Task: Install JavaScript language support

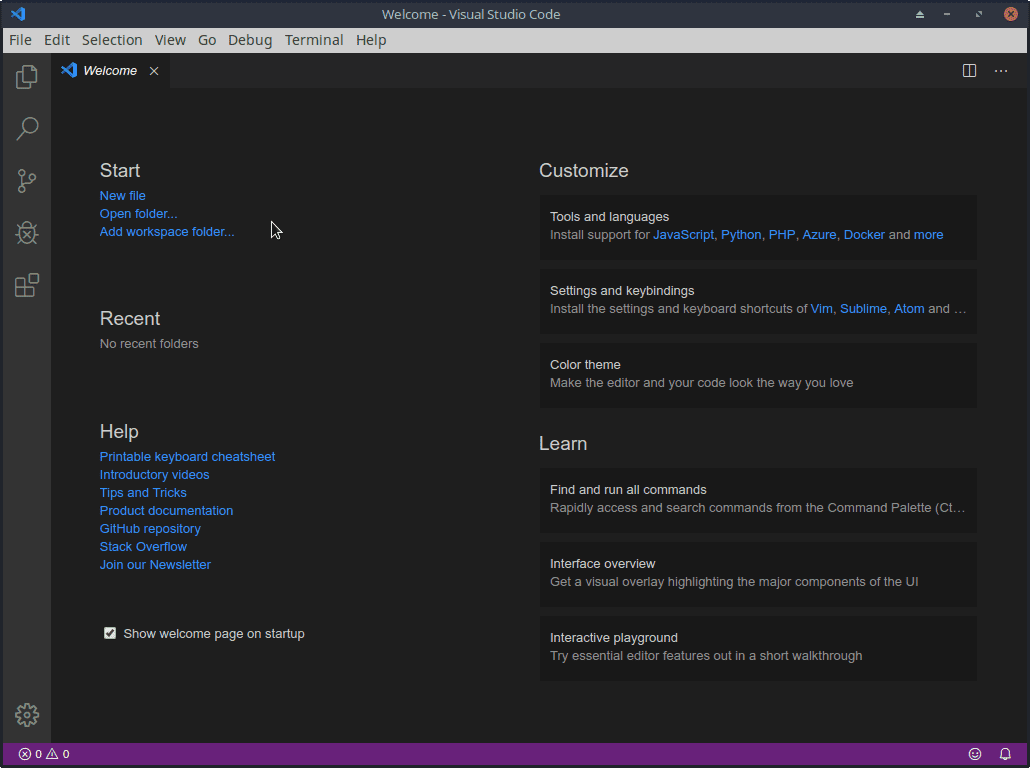Action: point(683,235)
